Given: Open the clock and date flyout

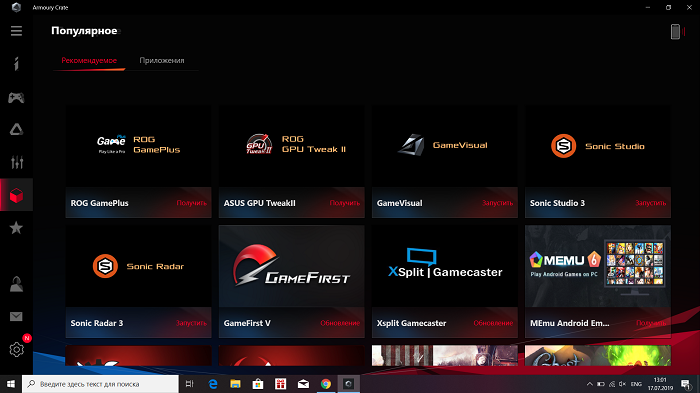Looking at the screenshot, I should tap(660, 384).
